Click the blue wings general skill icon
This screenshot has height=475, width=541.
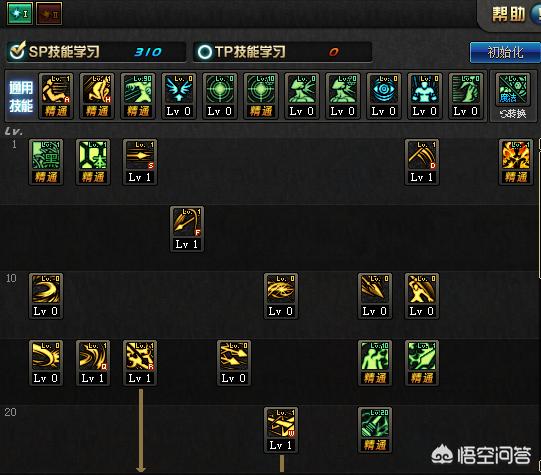[179, 96]
